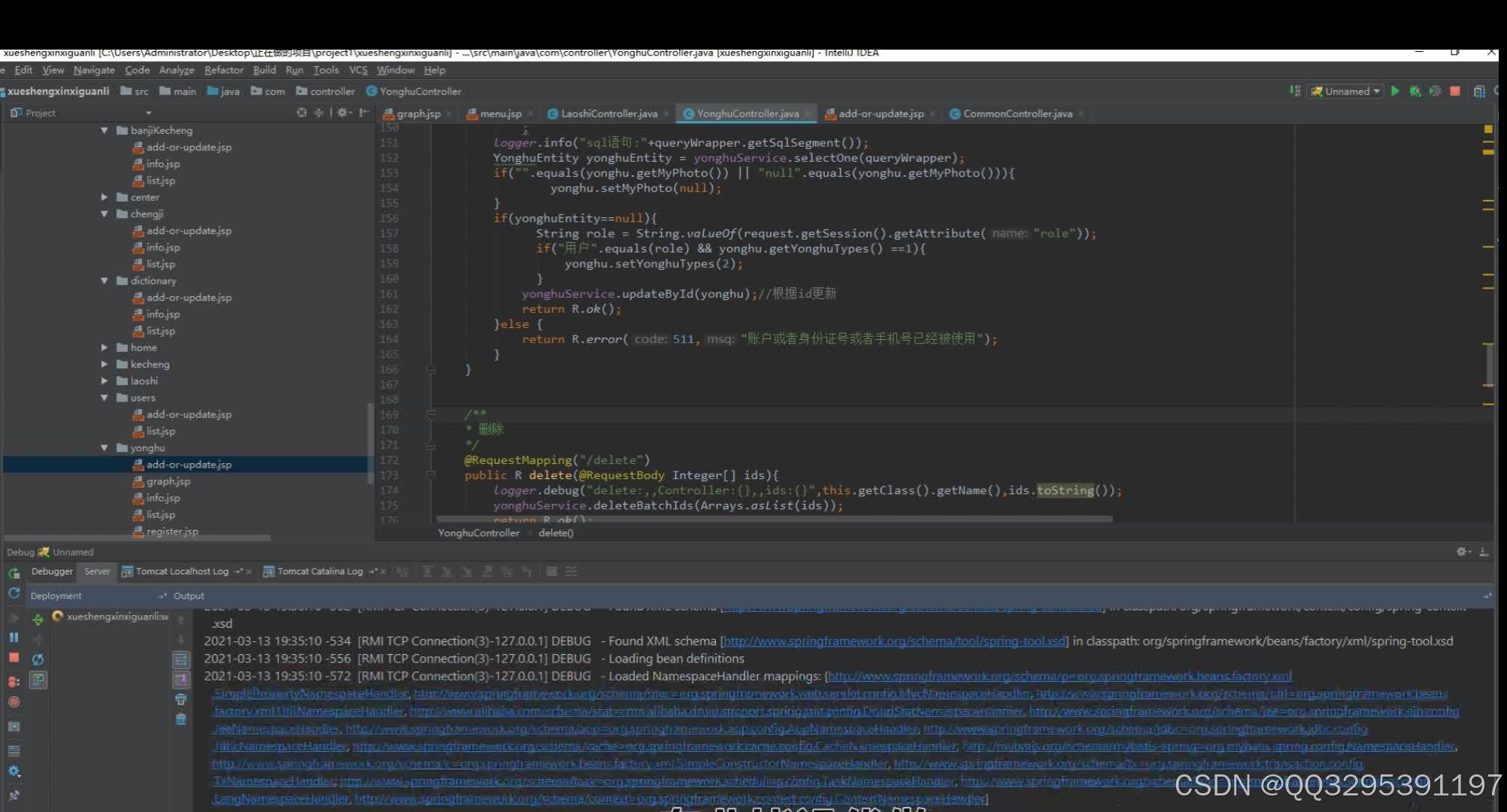Click Output tab in debug panel

coord(189,595)
